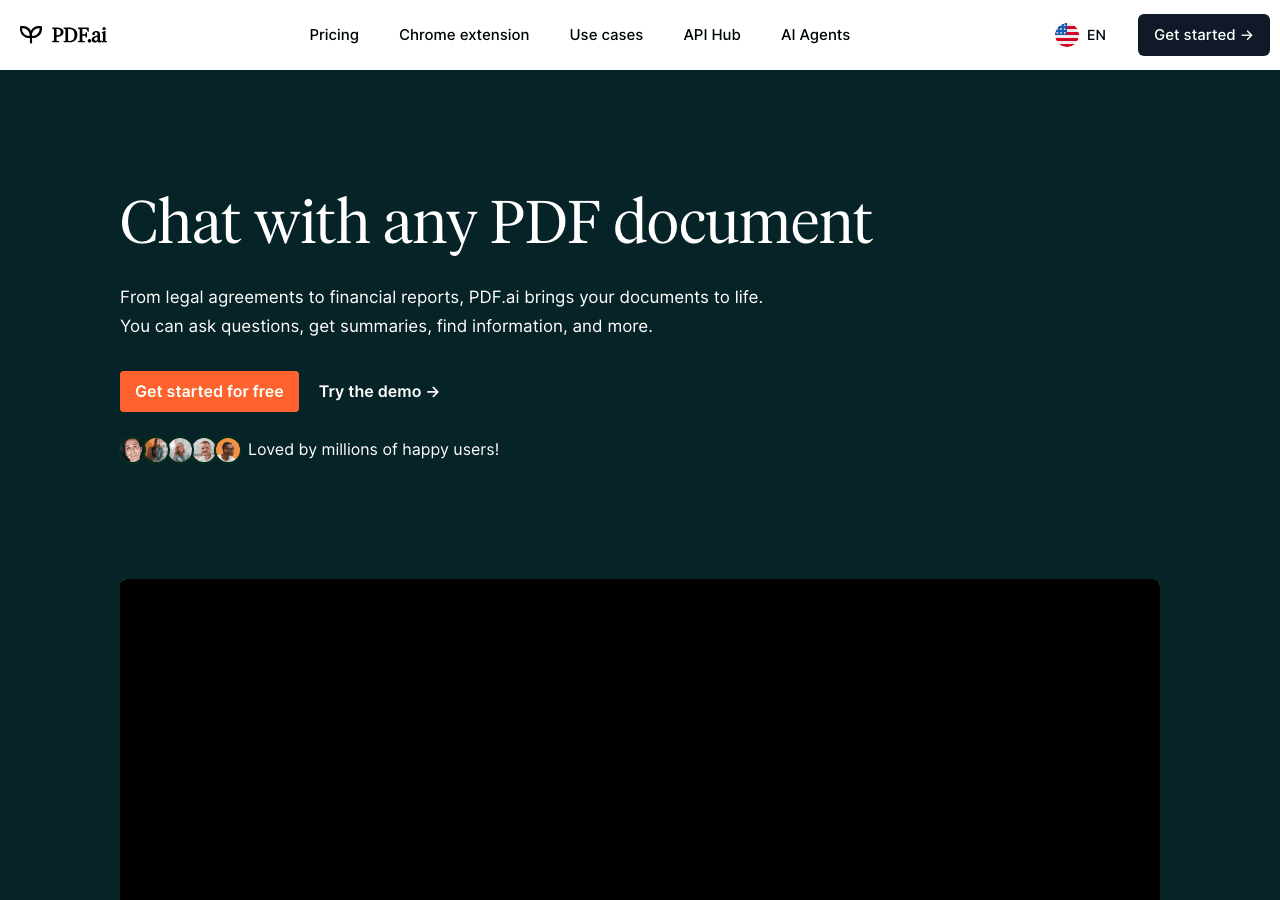Click the 'You can ask questions, get summaries' line
The image size is (1280, 900).
[x=386, y=326]
